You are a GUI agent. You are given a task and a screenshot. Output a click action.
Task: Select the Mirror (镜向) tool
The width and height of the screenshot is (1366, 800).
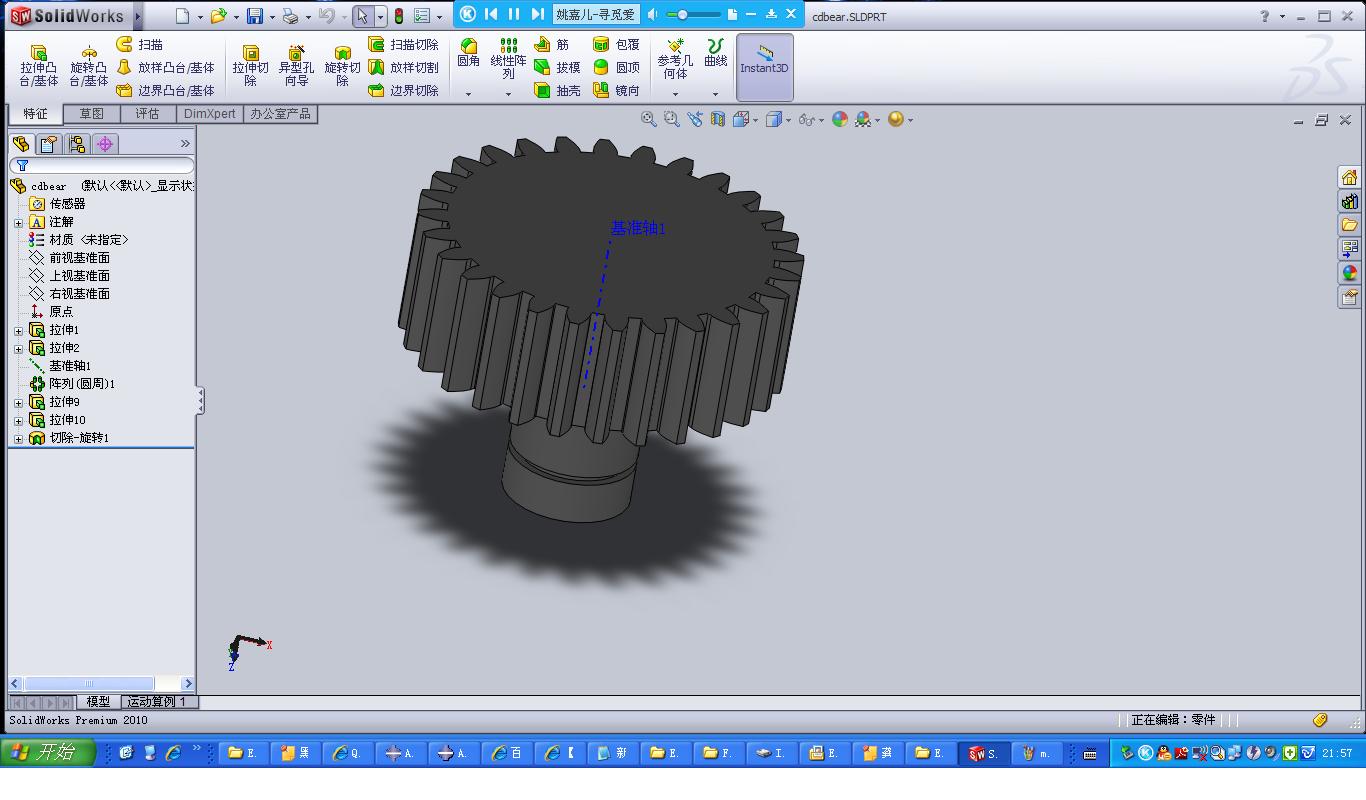tap(616, 90)
